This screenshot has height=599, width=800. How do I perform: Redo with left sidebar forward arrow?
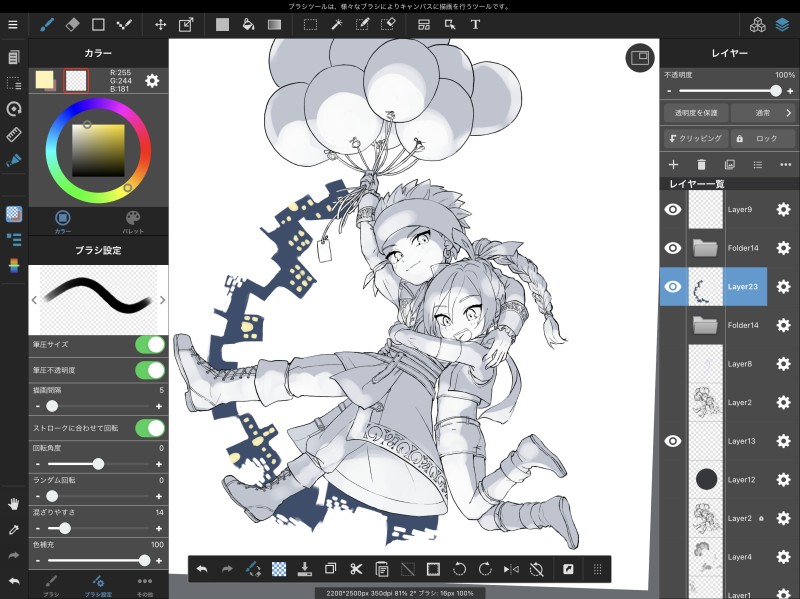coord(14,555)
